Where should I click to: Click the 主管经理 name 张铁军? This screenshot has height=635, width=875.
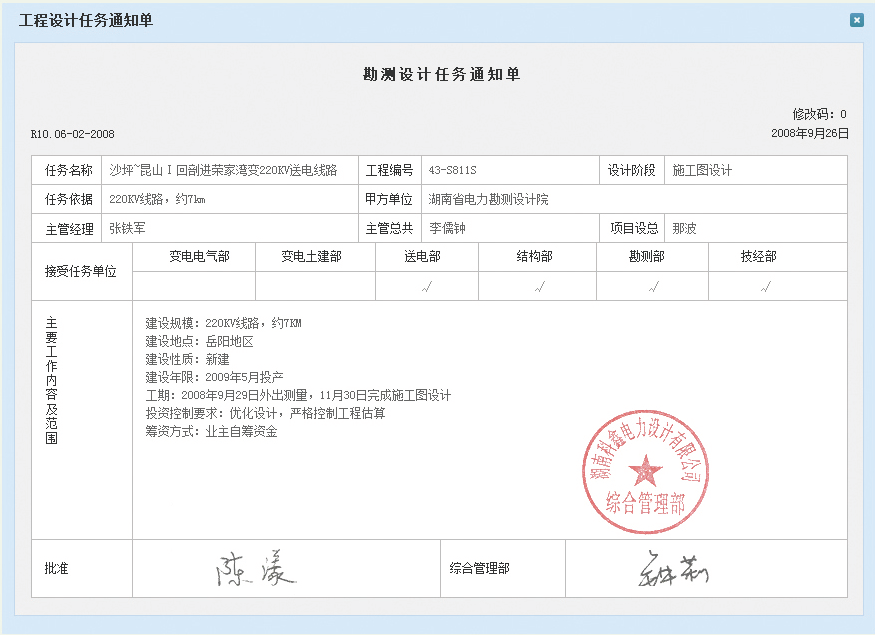127,229
